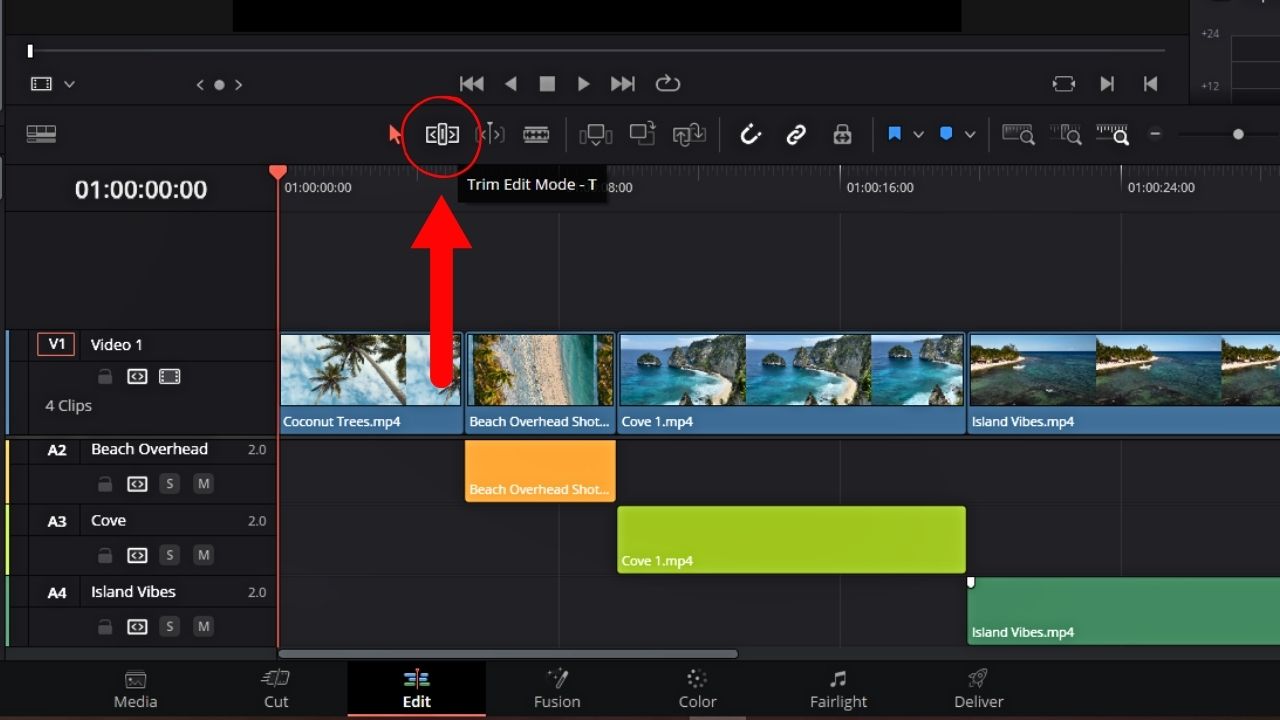The image size is (1280, 720).
Task: Choose the Blade Edit Mode tool
Action: [536, 134]
